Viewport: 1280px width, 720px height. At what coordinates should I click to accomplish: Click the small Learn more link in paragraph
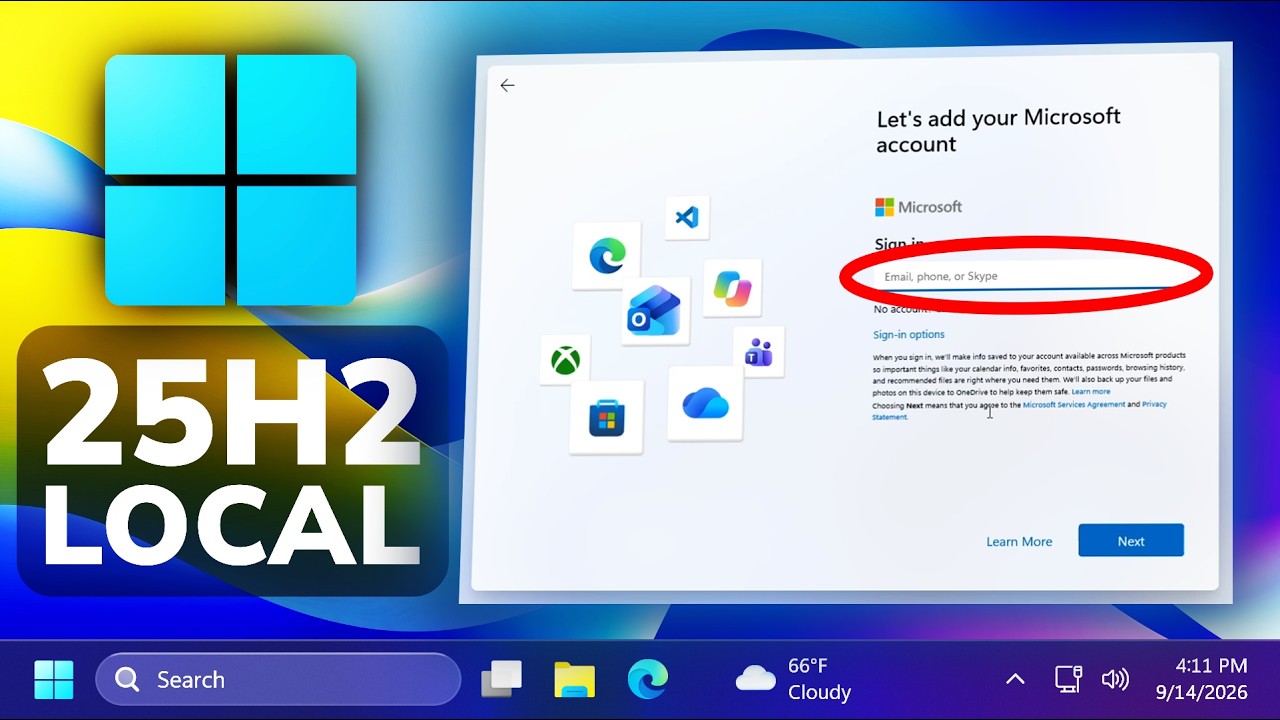(x=1091, y=392)
